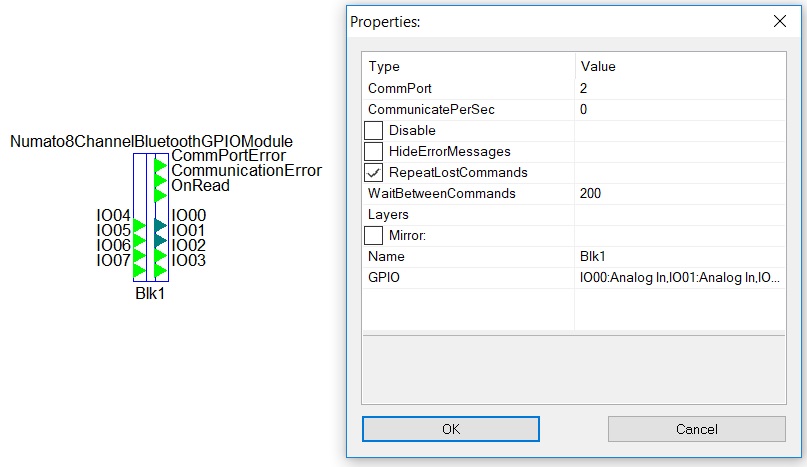Click the OK button
807x467 pixels.
point(451,429)
